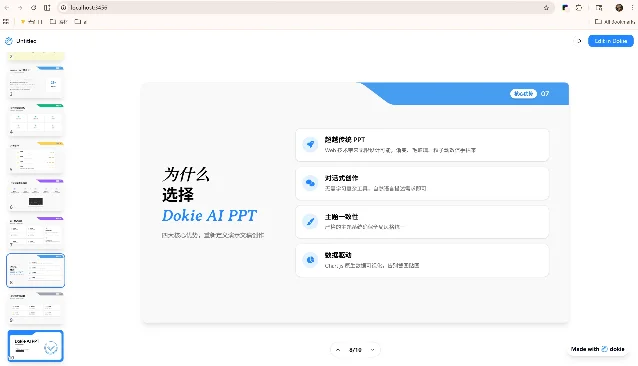Viewport: 638px width, 366px height.
Task: Bookmark this page with the star icon
Action: pos(546,8)
